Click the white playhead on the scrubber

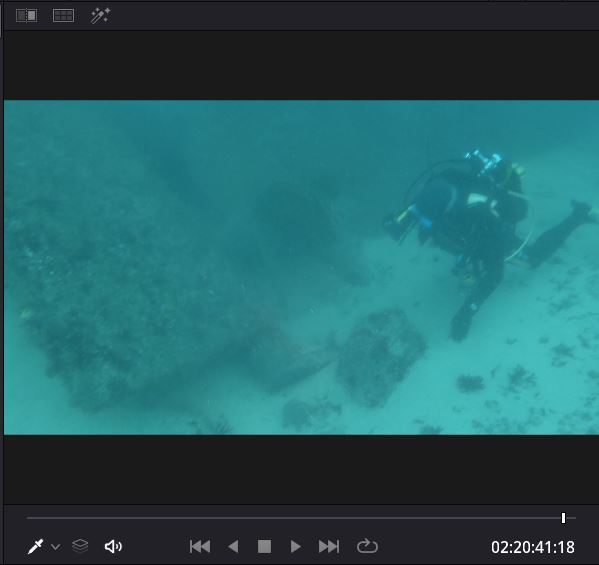[x=563, y=518]
